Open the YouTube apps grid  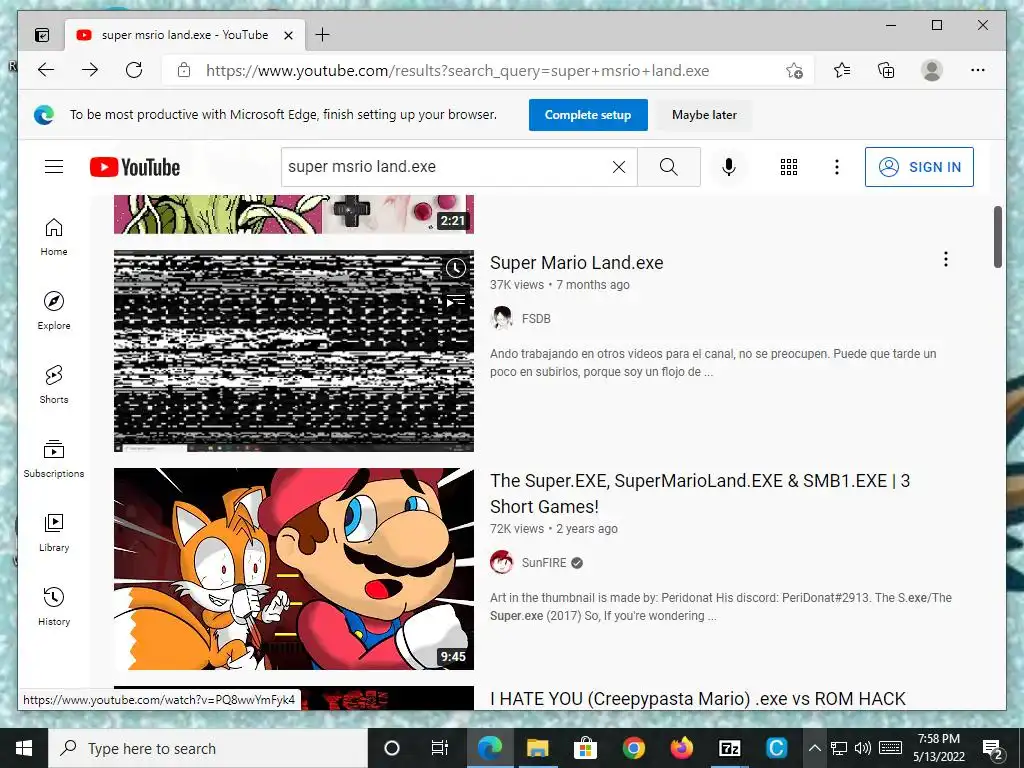point(789,167)
